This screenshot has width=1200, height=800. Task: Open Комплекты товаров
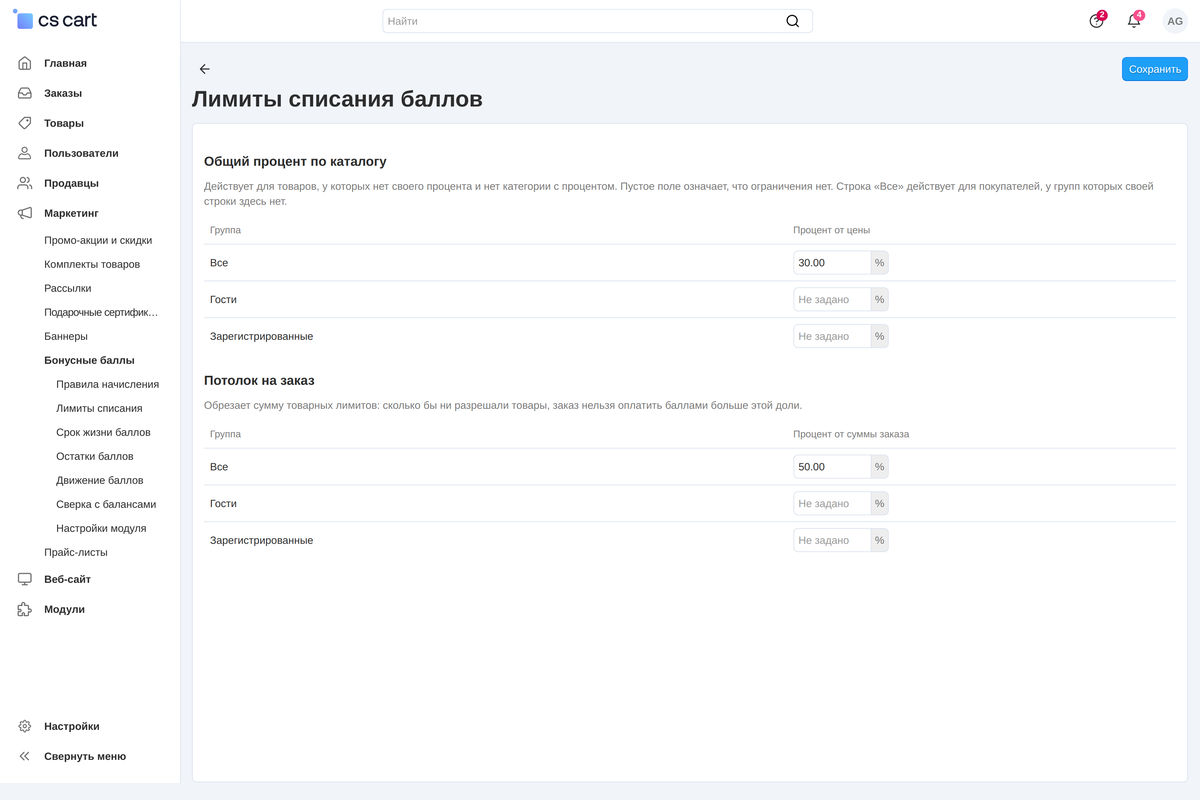pyautogui.click(x=92, y=264)
